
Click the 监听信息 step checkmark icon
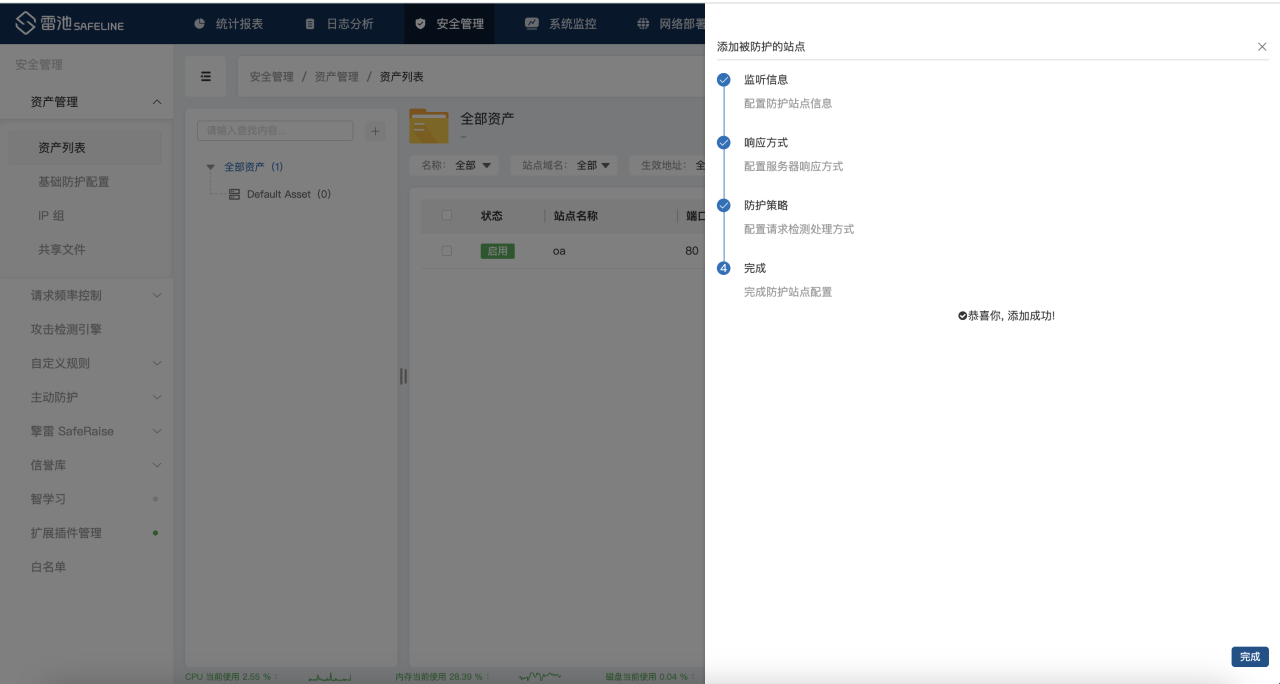(x=724, y=80)
